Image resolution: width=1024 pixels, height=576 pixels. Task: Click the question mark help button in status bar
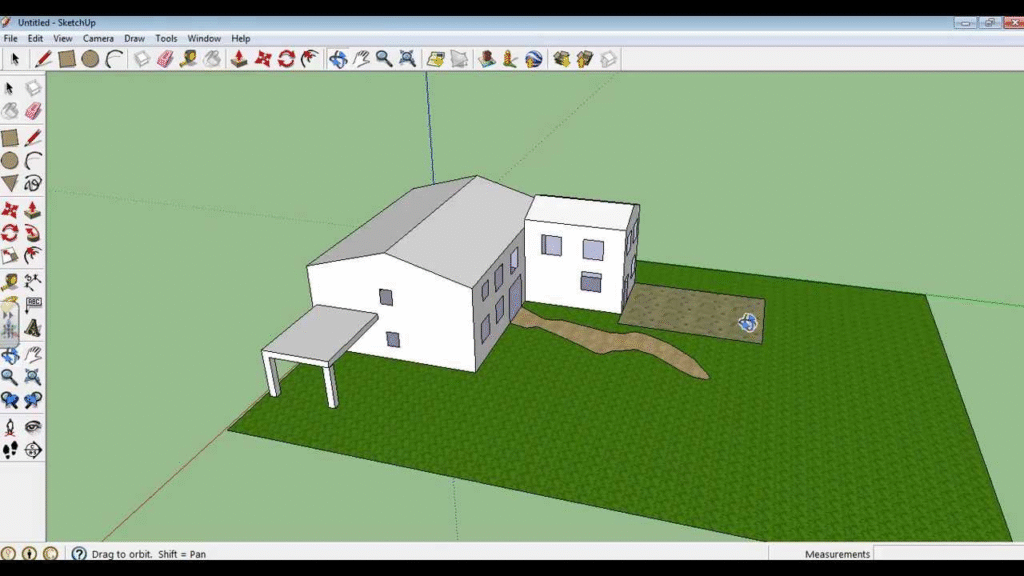point(79,553)
